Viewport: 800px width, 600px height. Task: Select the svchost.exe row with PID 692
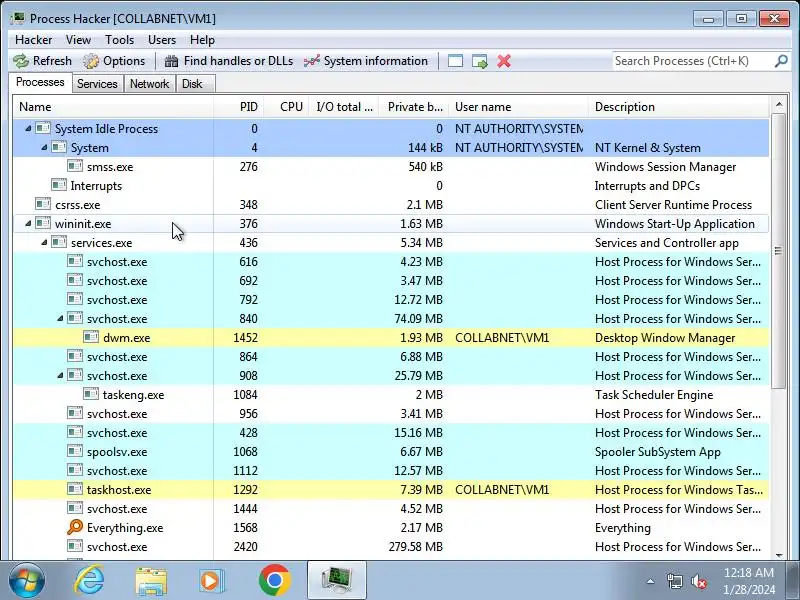(391, 281)
